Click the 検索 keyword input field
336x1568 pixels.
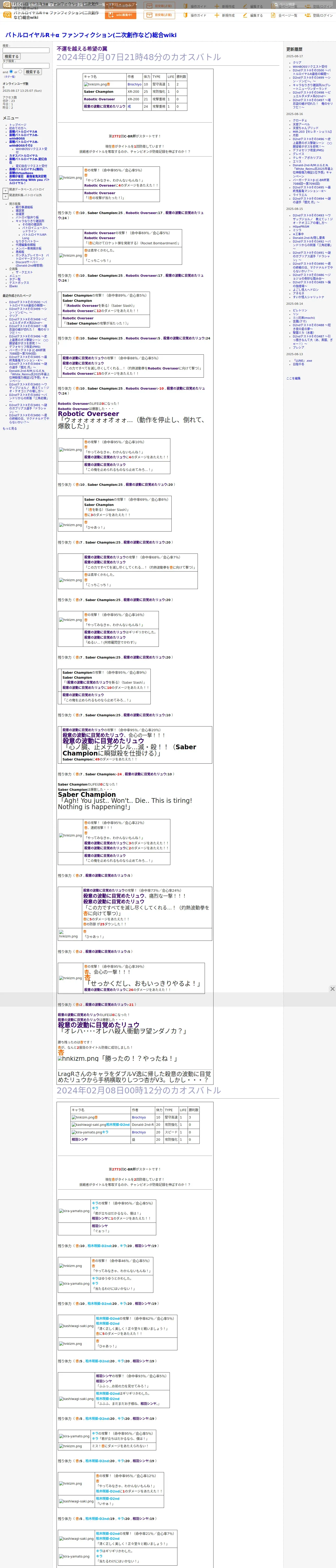click(x=26, y=50)
